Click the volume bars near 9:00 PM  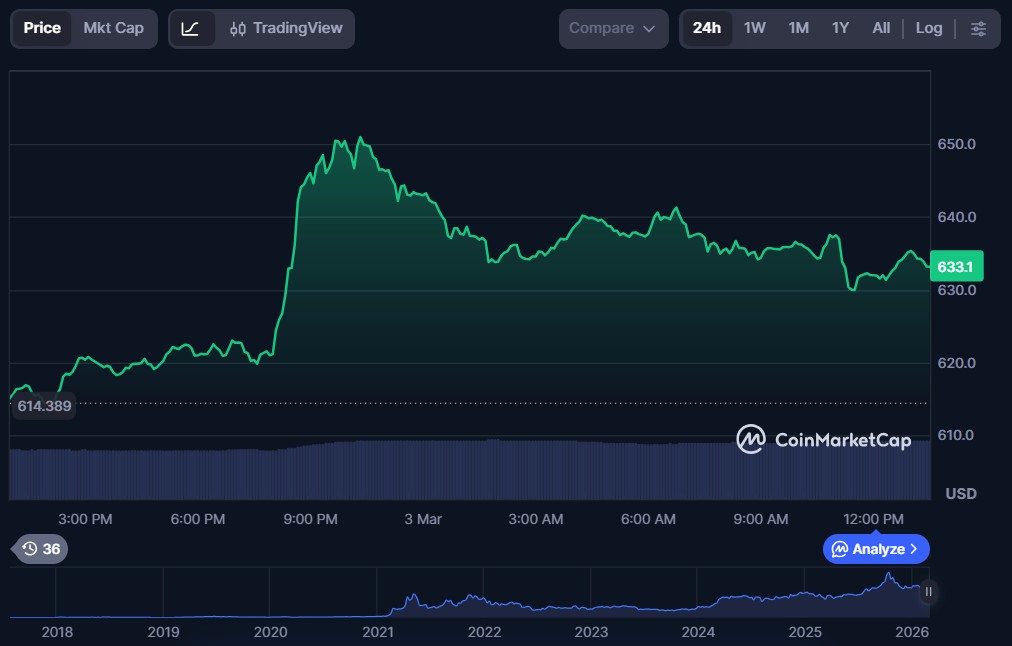311,470
